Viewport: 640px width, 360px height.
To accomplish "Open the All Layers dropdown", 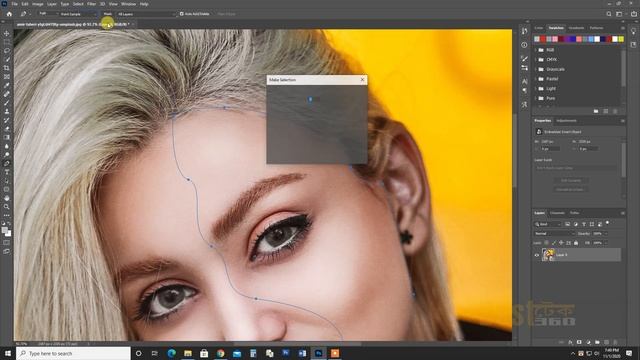I will [146, 14].
